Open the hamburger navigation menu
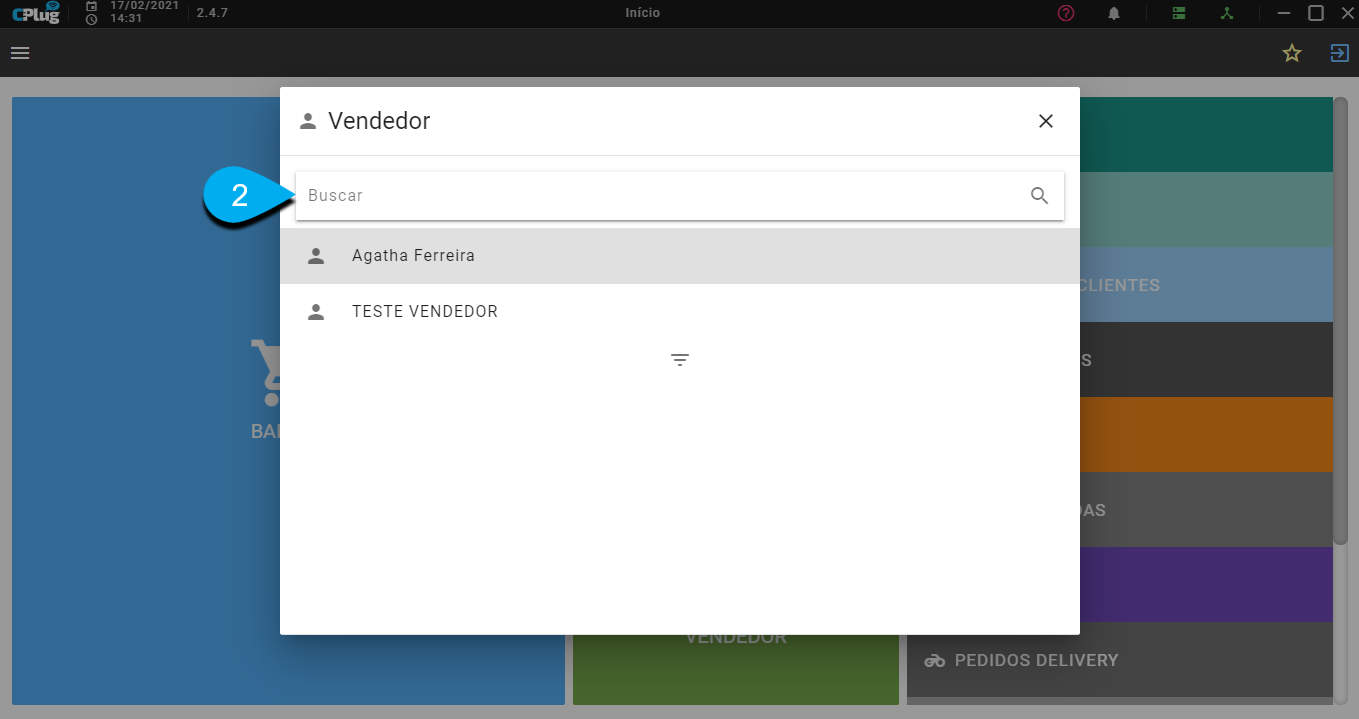1359x719 pixels. coord(20,53)
